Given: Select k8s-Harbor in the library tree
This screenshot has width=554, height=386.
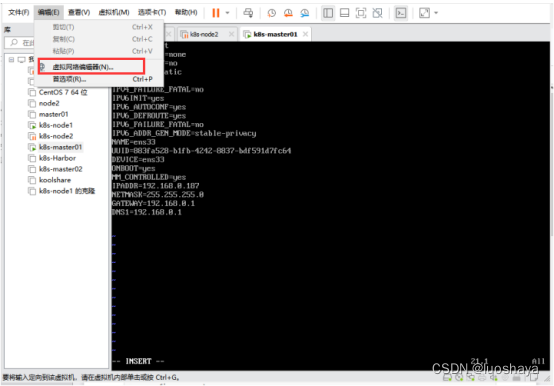Looking at the screenshot, I should point(57,158).
